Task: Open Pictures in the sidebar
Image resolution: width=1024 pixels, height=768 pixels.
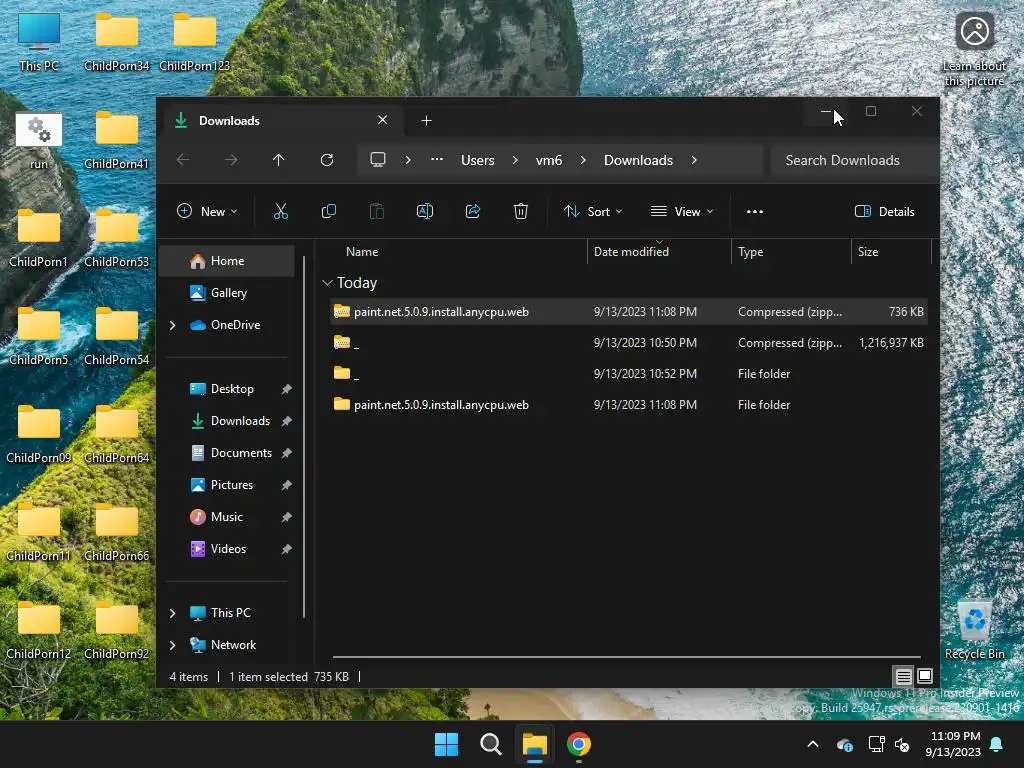Action: click(x=231, y=485)
